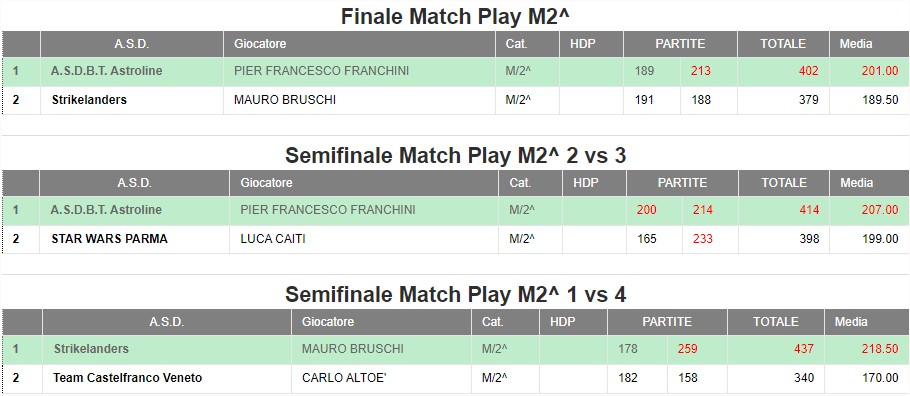Select PIER FRANCESCO FRANCHINI in Finale table
The height and width of the screenshot is (396, 910).
pos(322,71)
